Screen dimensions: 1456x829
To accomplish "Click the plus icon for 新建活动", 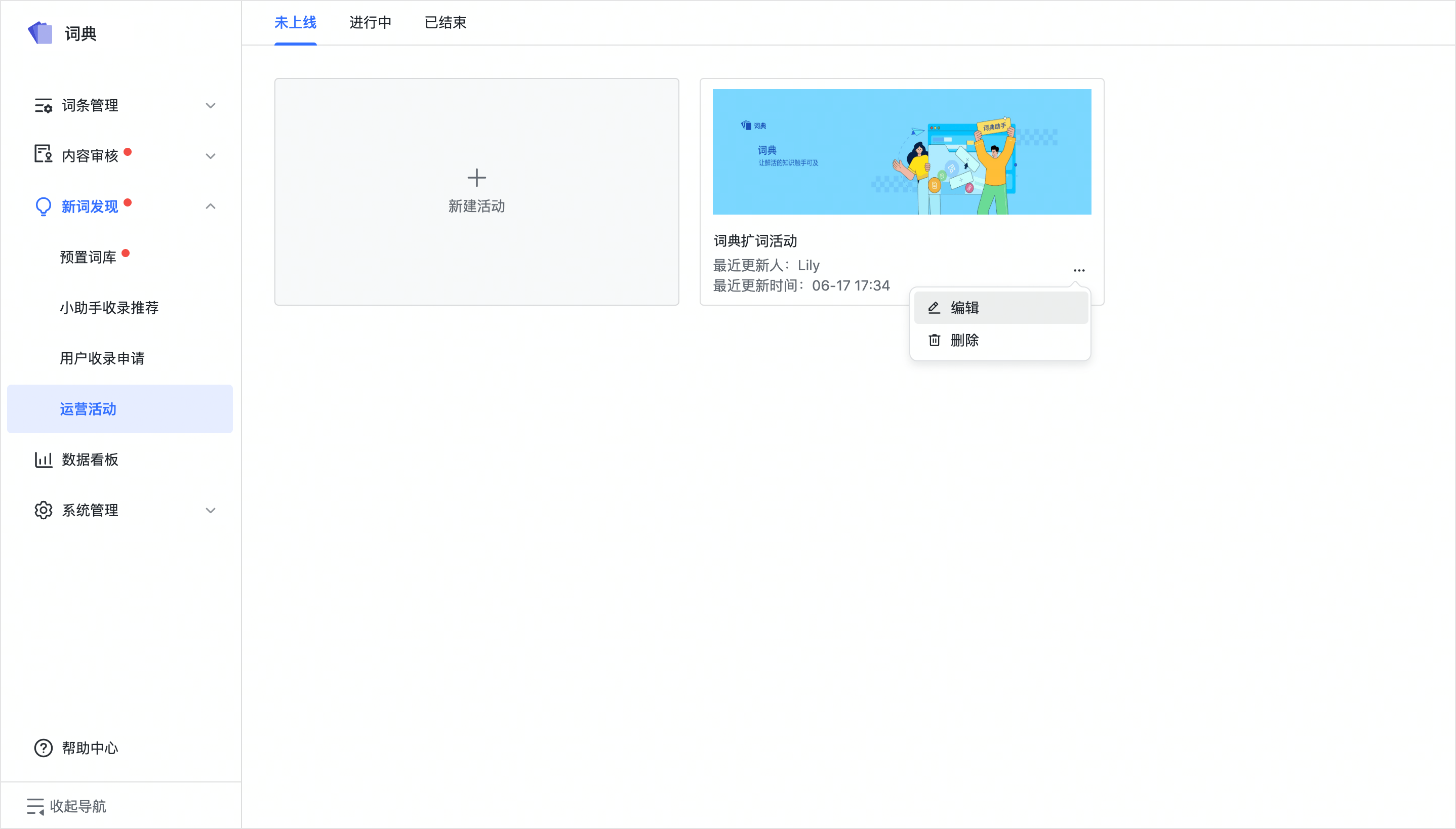I will pos(476,178).
